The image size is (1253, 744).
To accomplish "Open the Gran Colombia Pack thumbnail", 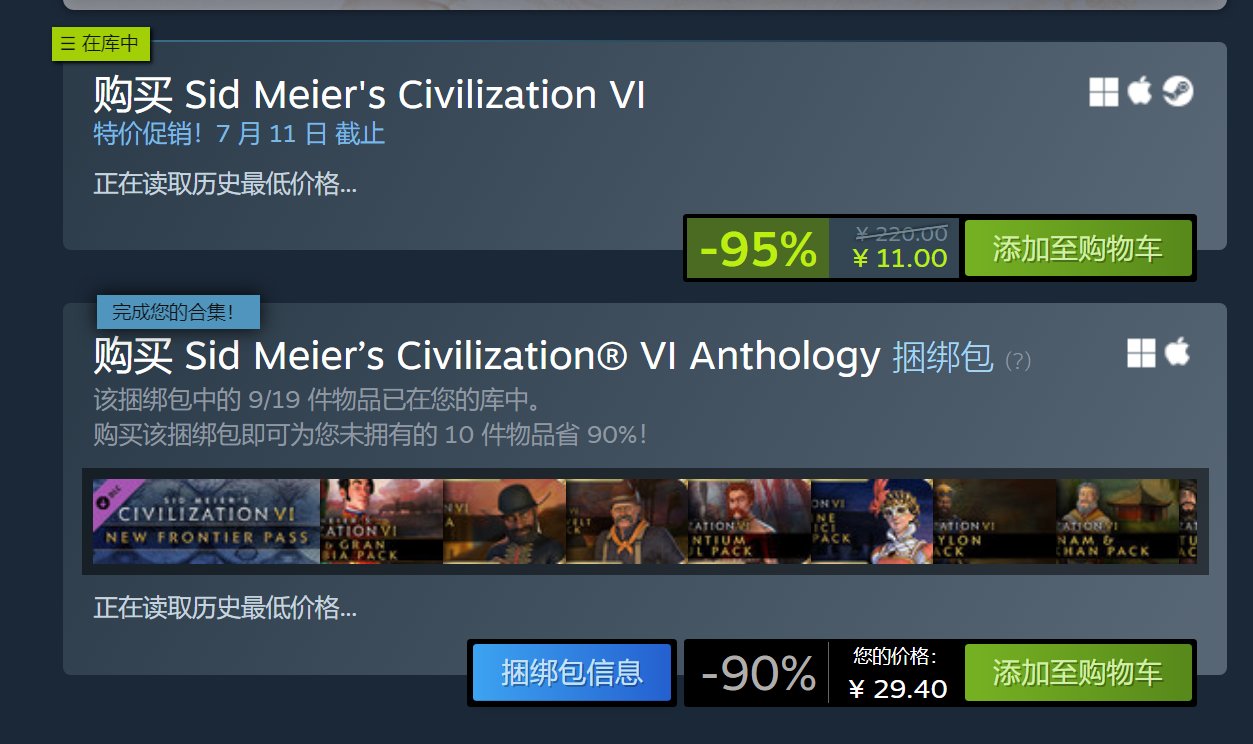I will pos(382,521).
